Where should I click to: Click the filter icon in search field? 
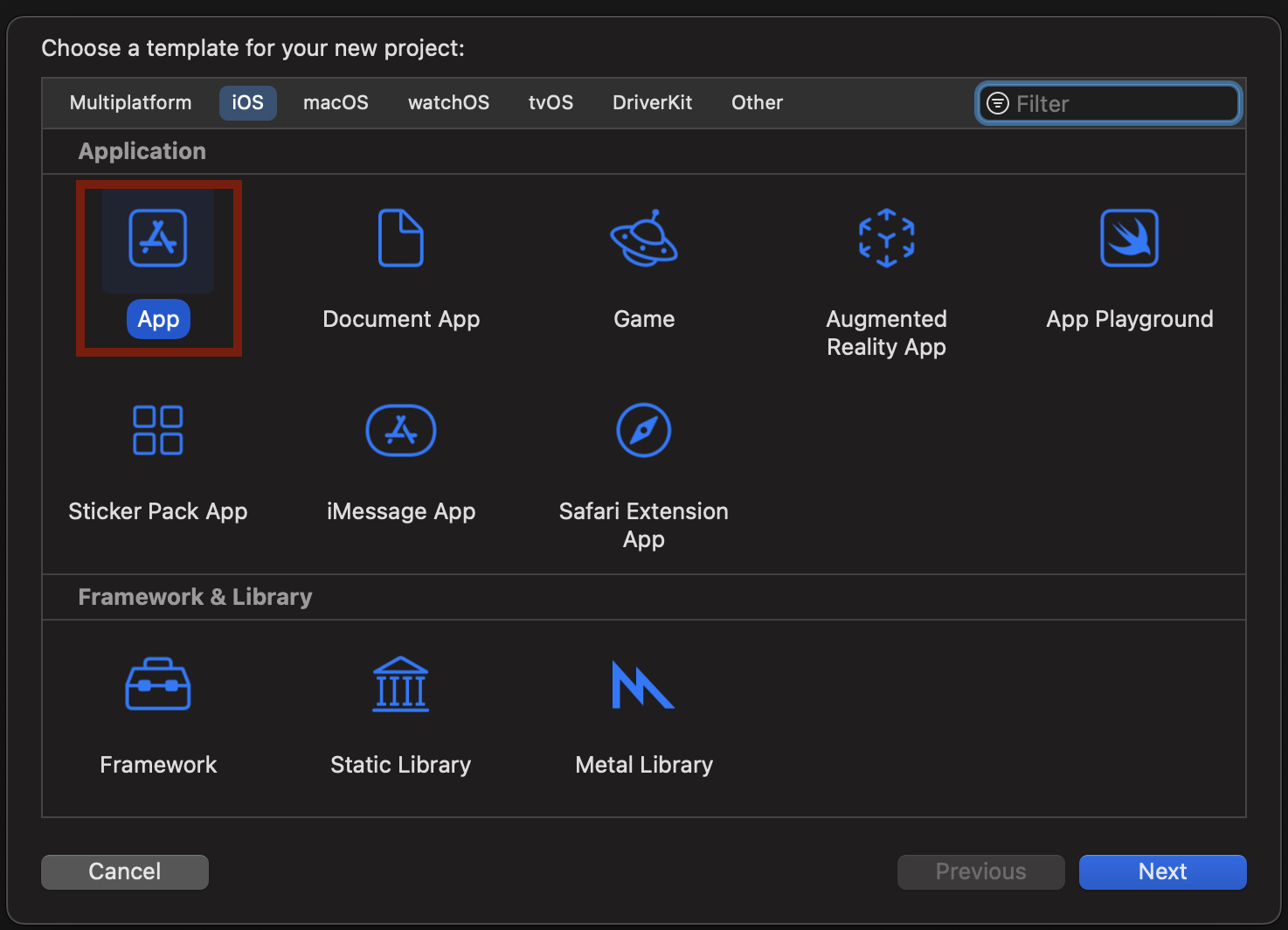point(997,104)
